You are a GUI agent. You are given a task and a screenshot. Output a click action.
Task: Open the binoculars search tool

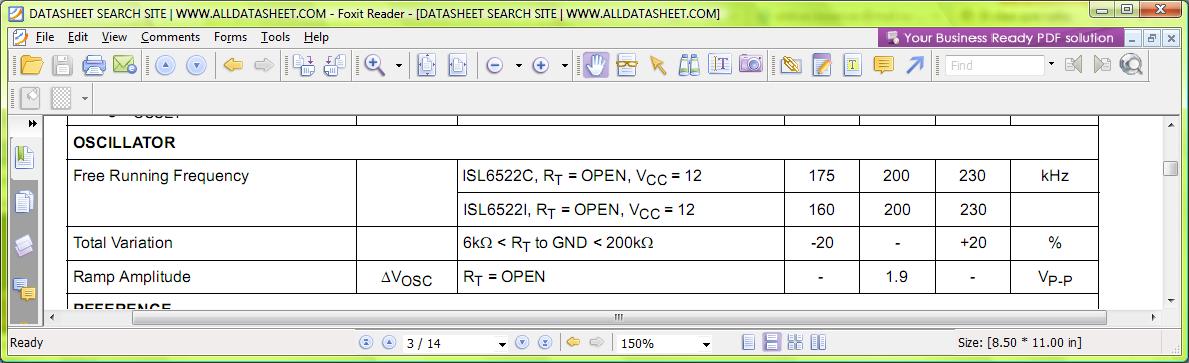pyautogui.click(x=689, y=65)
